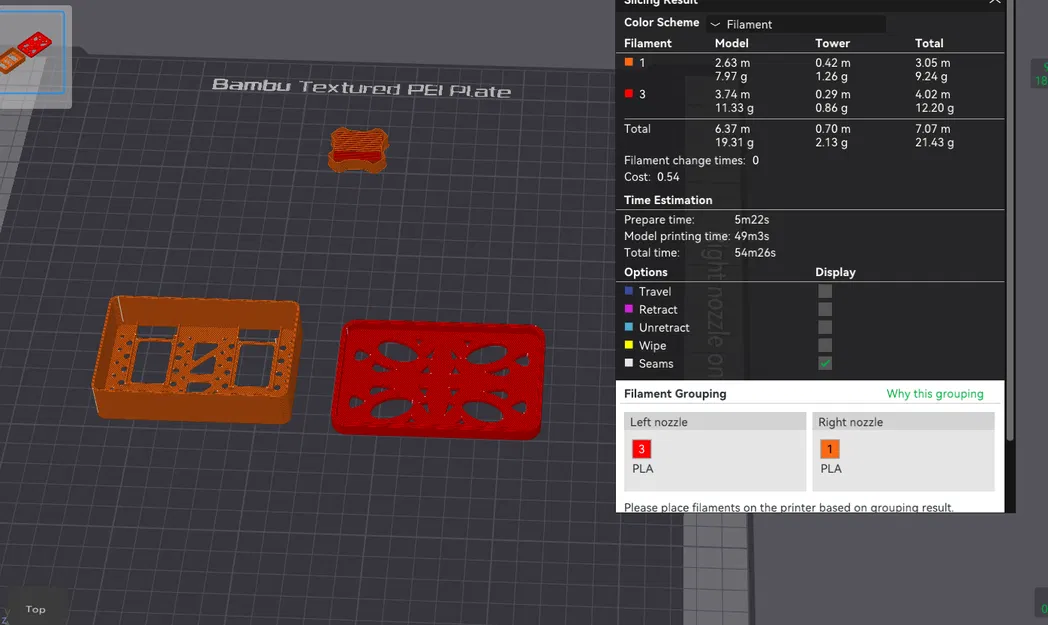Toggle the Wipe display checkbox
The width and height of the screenshot is (1048, 625).
coord(825,346)
